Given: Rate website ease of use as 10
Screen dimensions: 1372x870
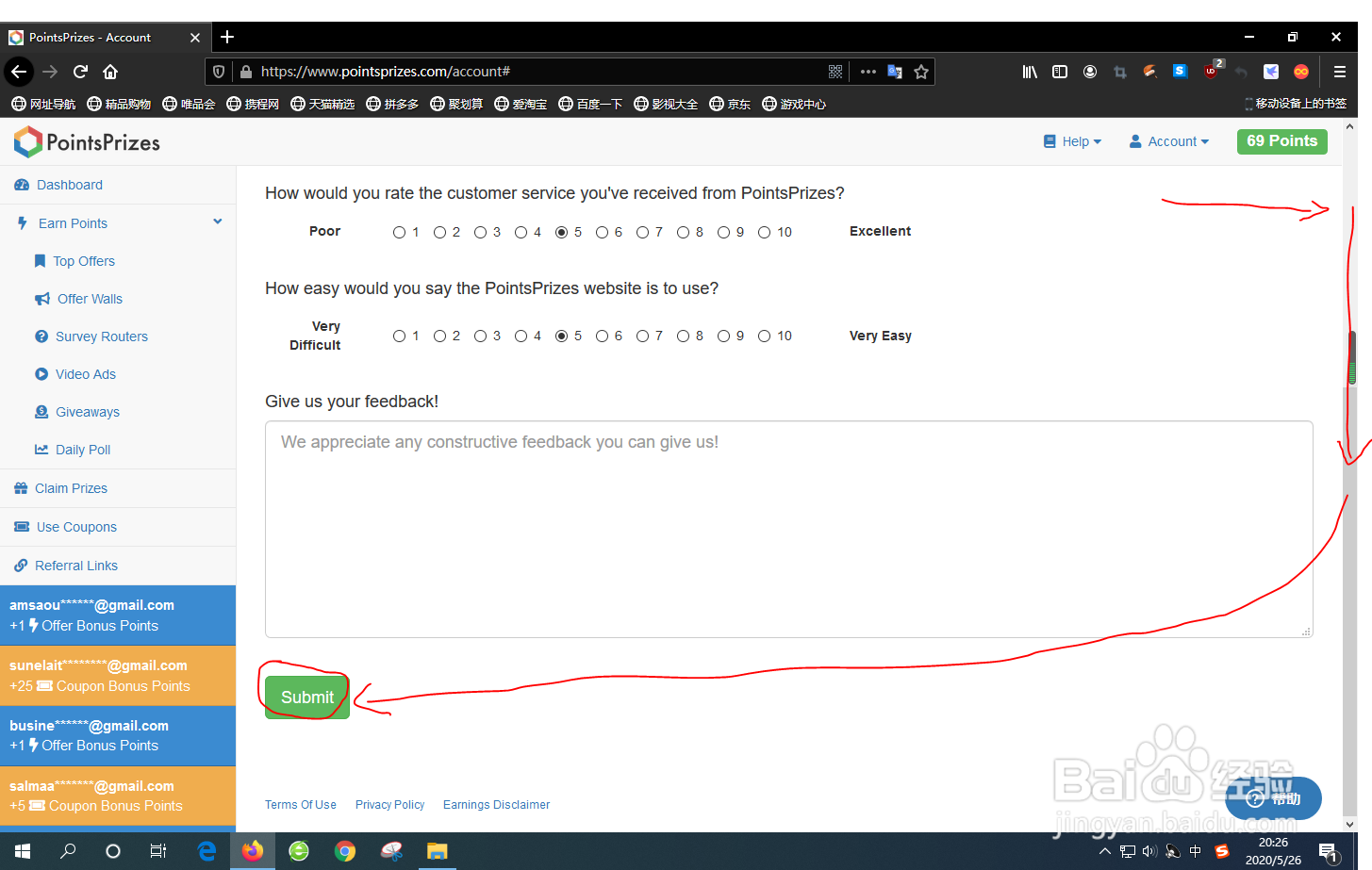Looking at the screenshot, I should click(764, 336).
